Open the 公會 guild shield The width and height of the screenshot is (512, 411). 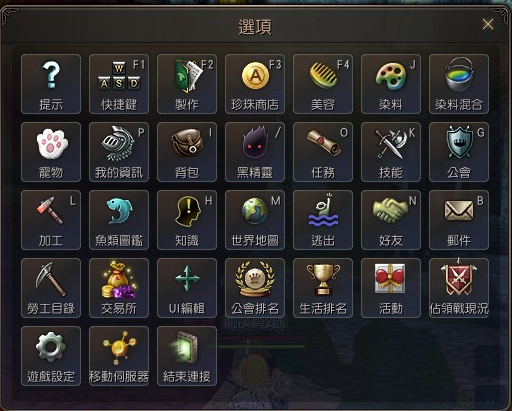(459, 152)
